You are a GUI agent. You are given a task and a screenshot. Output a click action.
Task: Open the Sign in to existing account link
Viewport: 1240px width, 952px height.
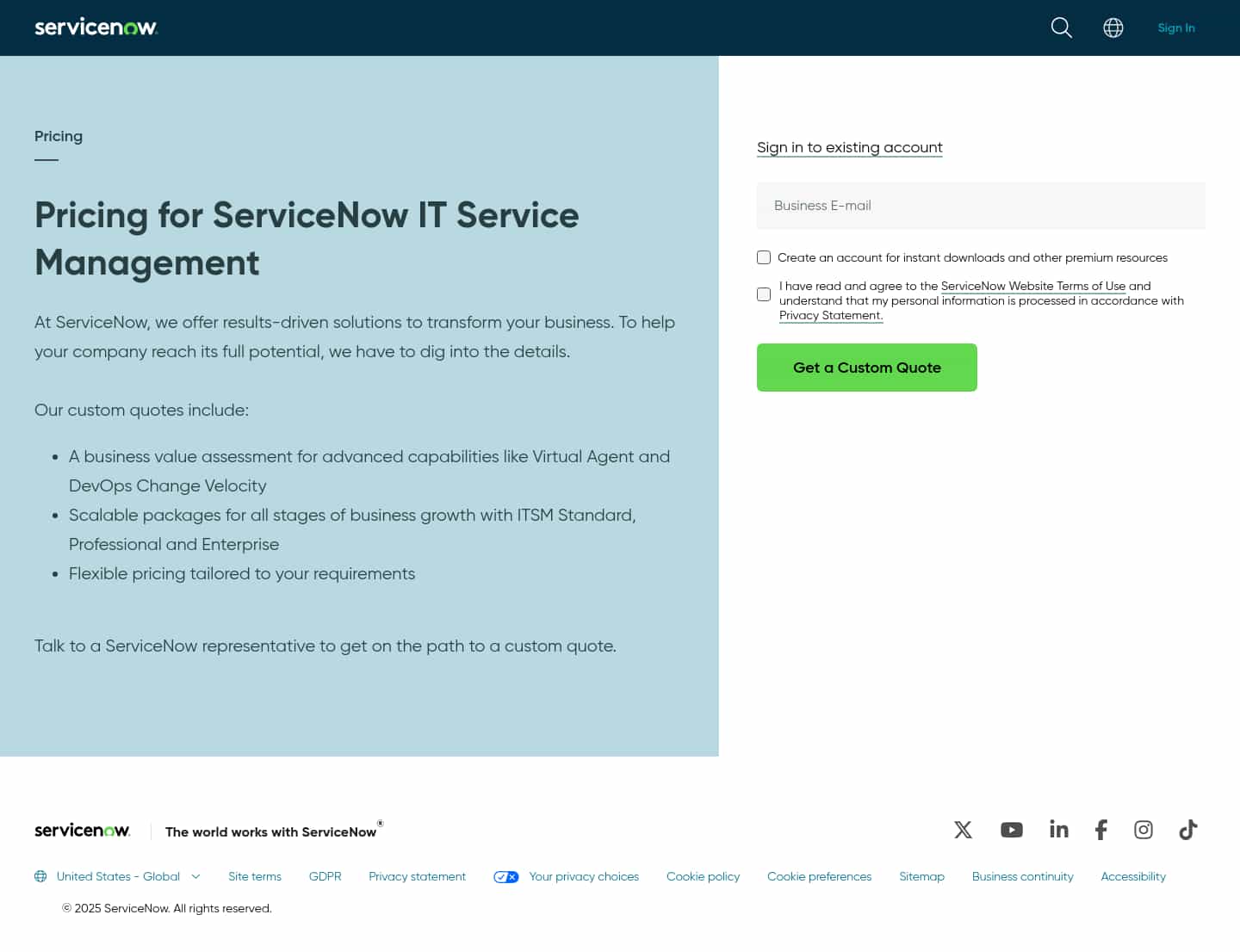pos(849,147)
